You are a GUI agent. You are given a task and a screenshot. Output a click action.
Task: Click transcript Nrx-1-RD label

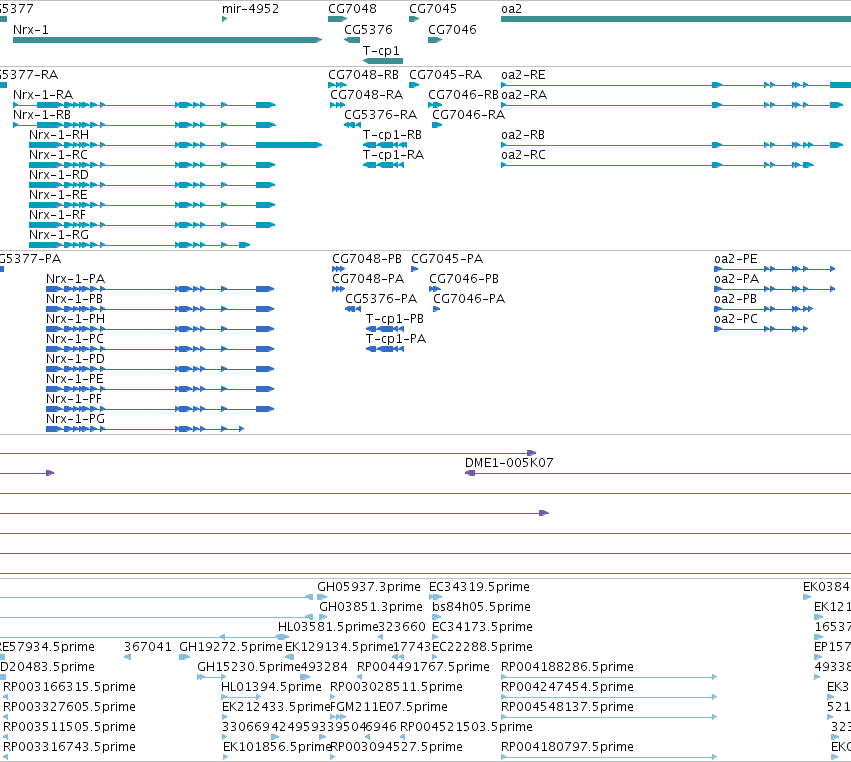59,175
